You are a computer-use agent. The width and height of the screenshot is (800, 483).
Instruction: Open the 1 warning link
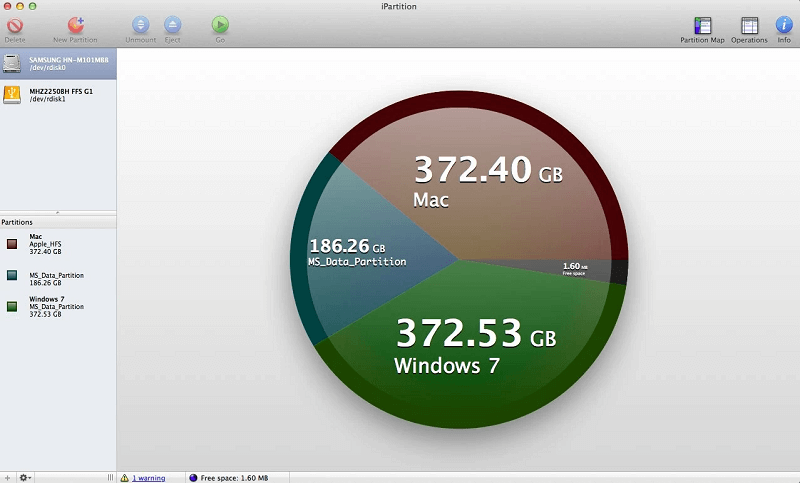148,478
